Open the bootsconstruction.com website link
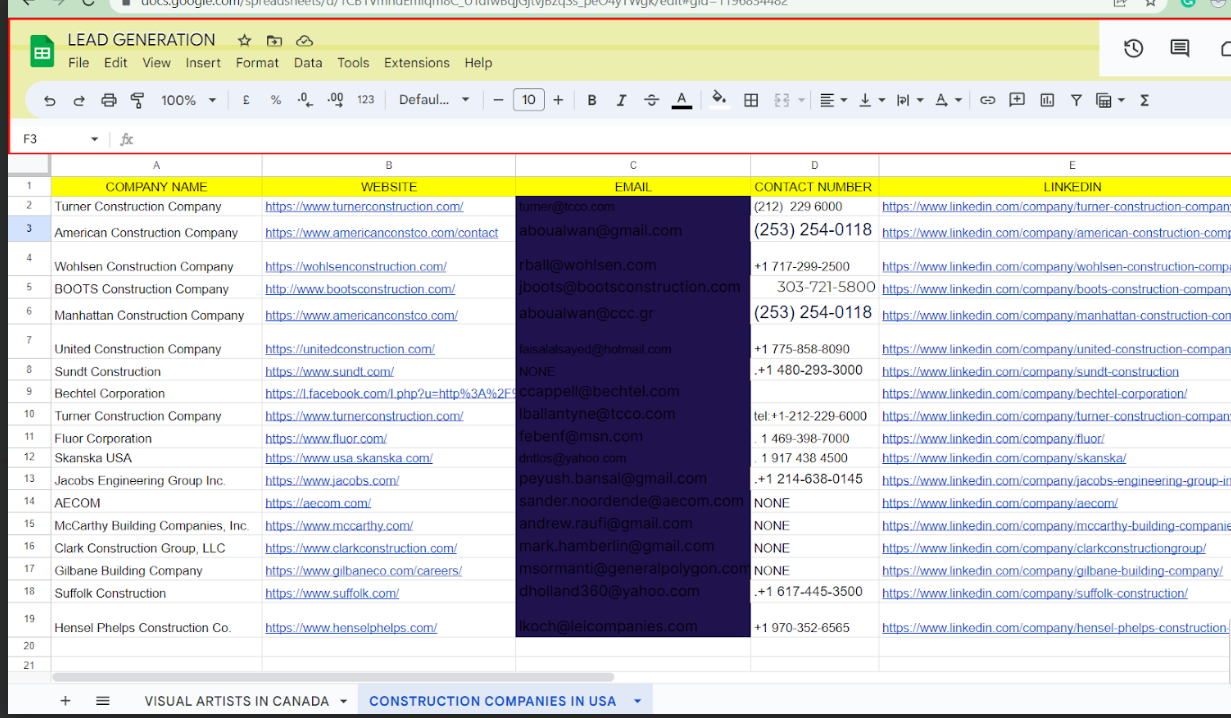The image size is (1231, 718). pyautogui.click(x=360, y=289)
